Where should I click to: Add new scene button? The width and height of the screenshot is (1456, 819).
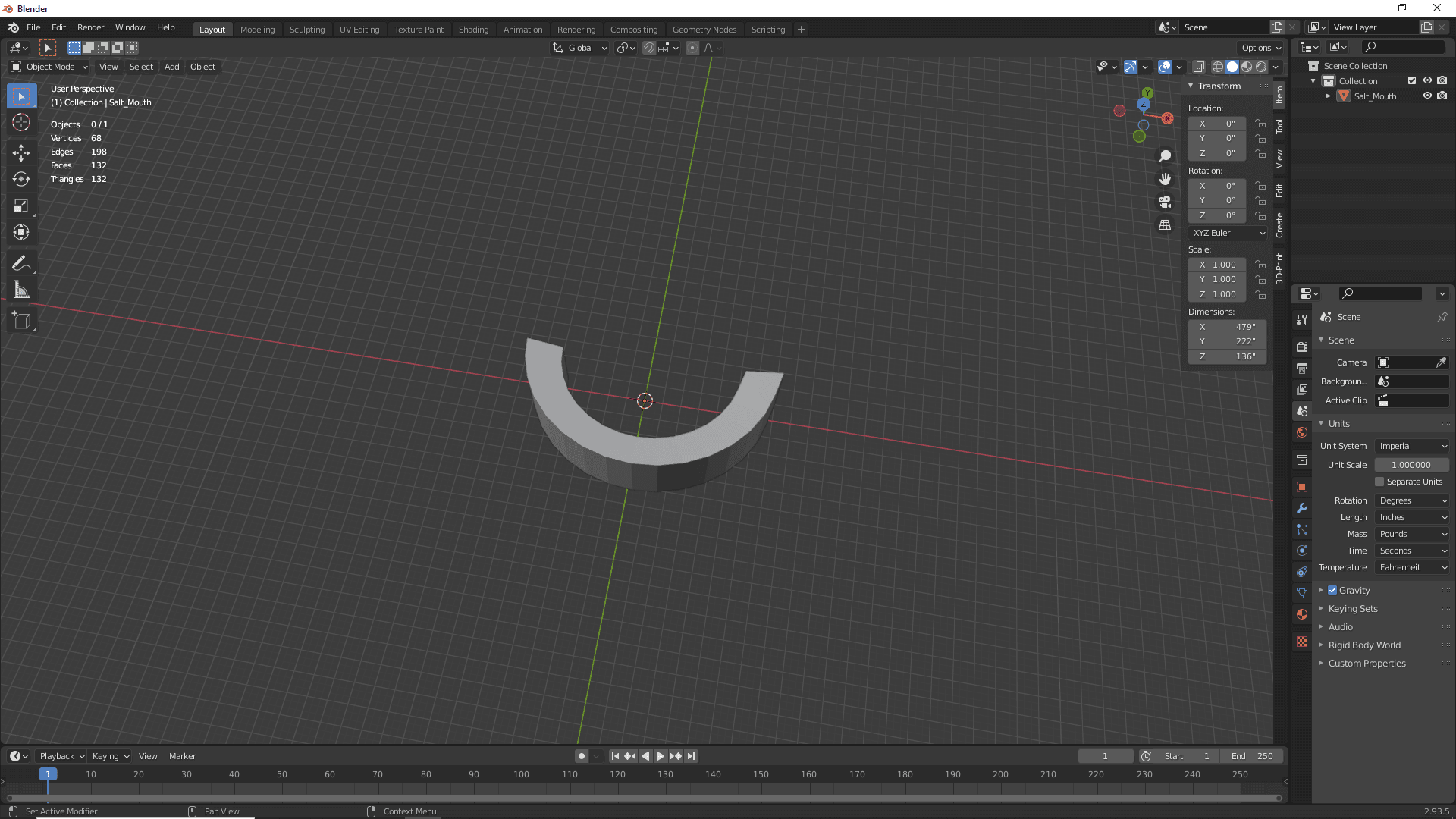coord(1278,27)
